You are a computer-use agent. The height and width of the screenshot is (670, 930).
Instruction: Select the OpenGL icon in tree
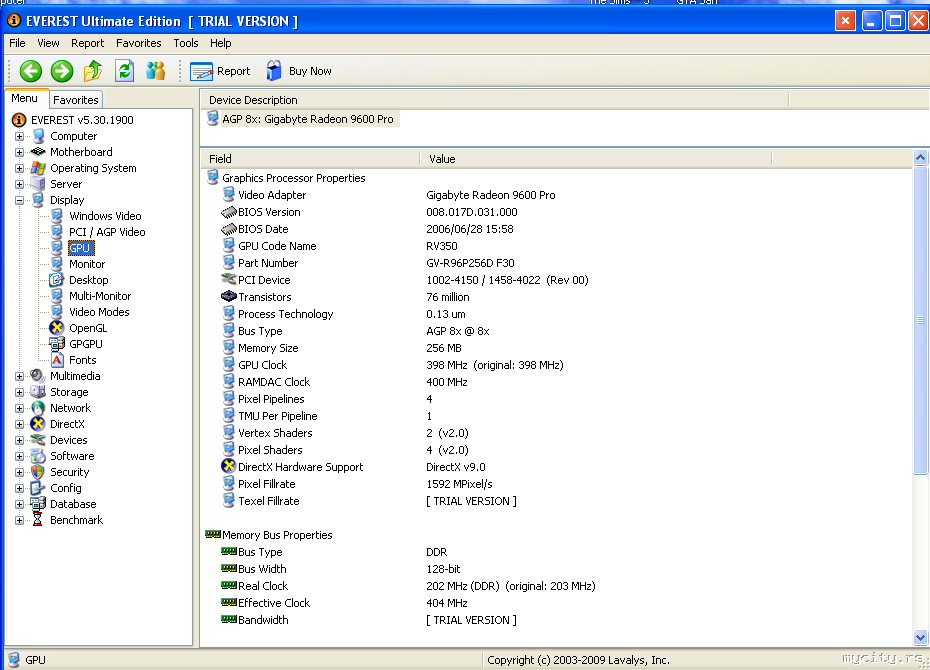pyautogui.click(x=57, y=328)
